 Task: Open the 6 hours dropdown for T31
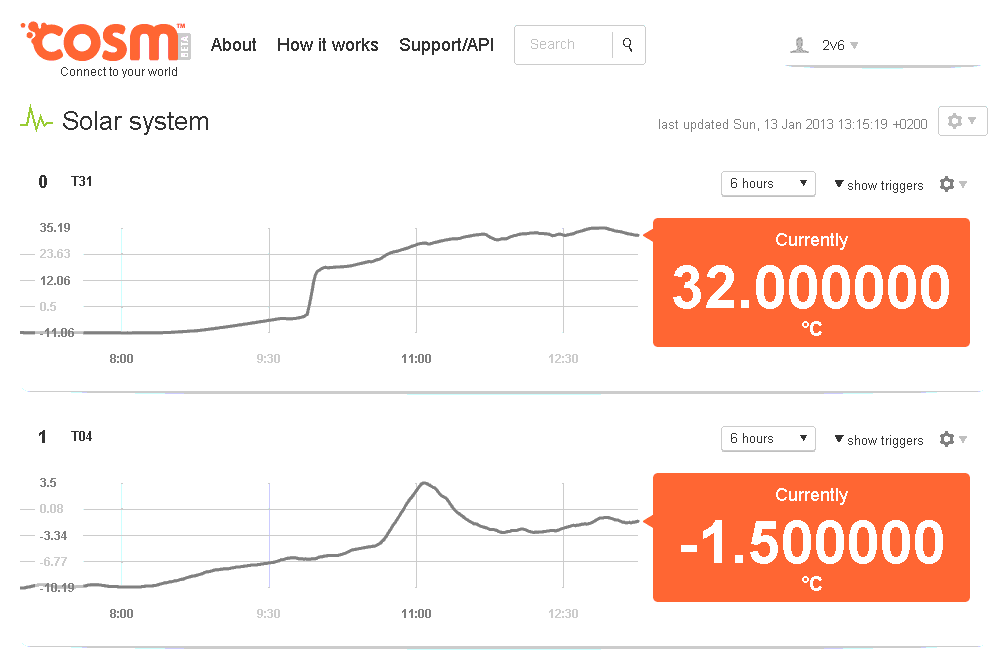point(768,184)
